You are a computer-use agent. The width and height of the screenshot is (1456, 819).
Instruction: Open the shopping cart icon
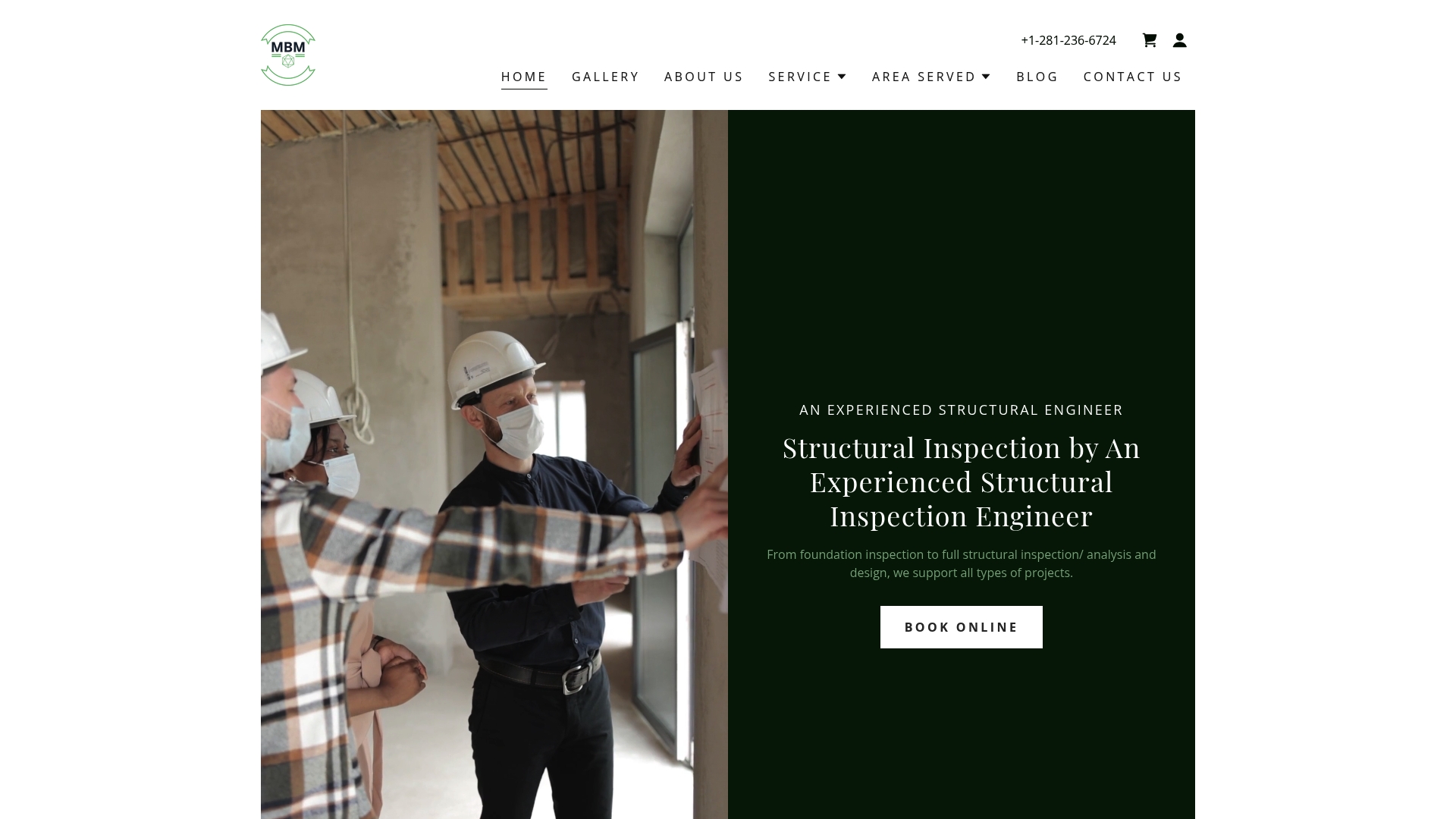click(1150, 40)
